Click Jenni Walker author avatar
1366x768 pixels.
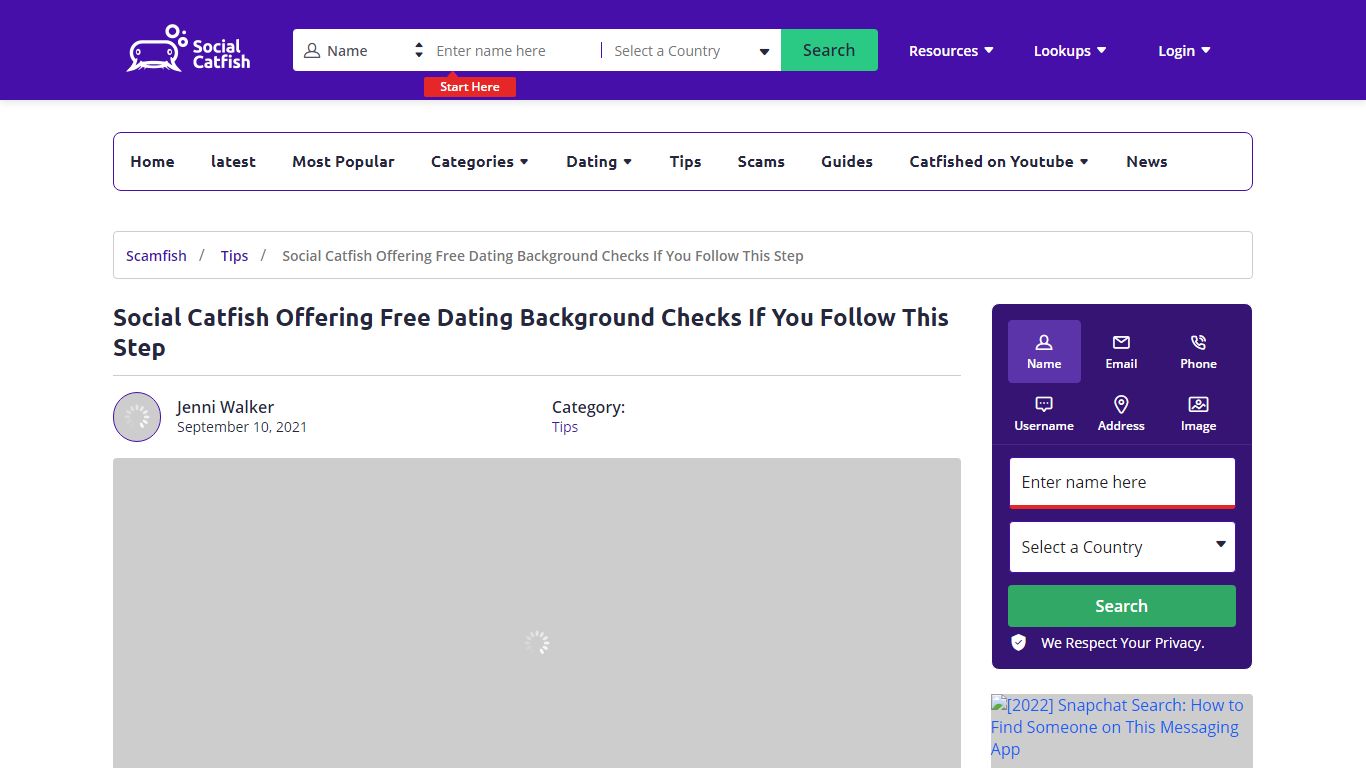click(137, 417)
